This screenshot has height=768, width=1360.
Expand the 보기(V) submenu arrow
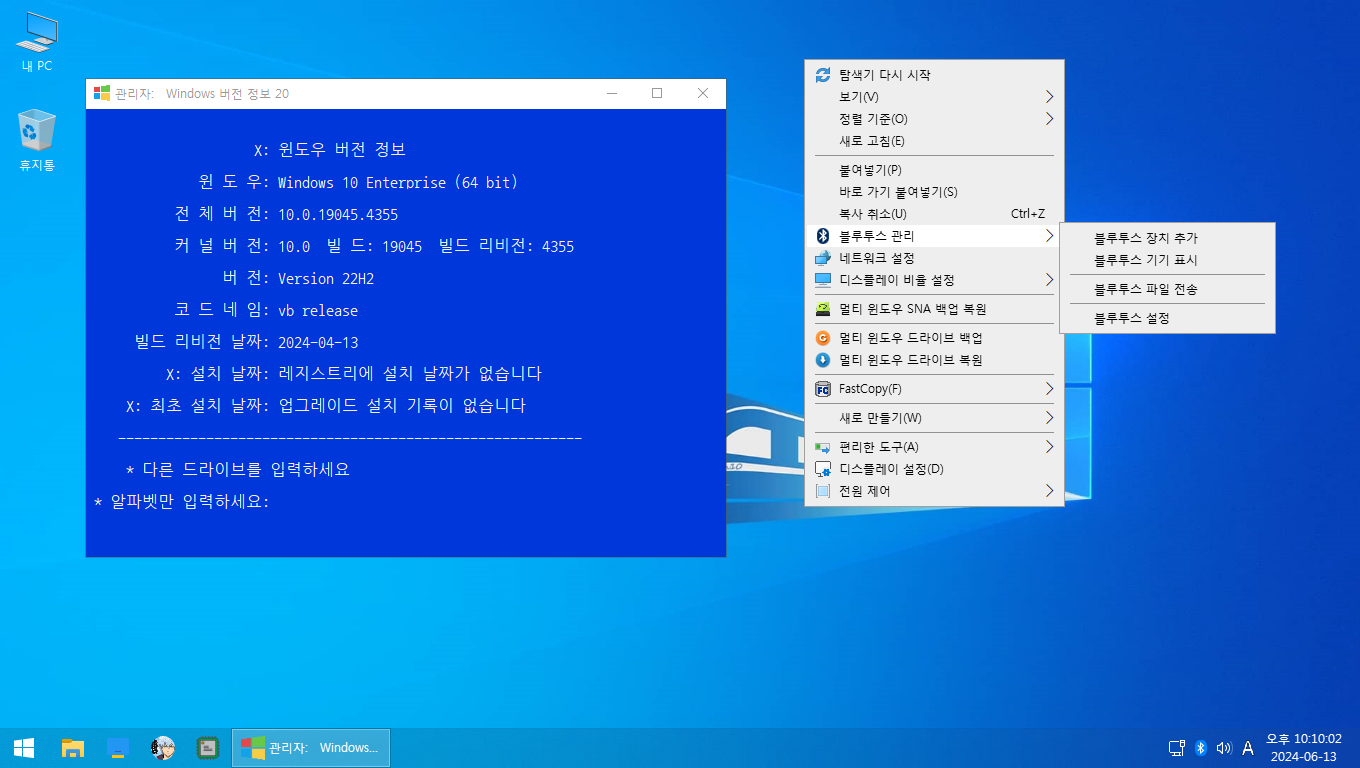click(1050, 97)
